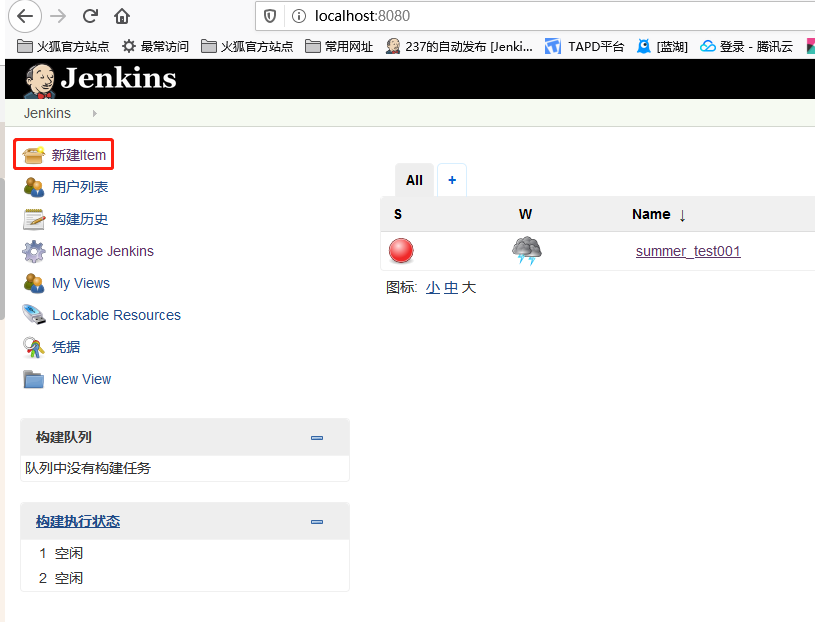815x622 pixels.
Task: Open the New View link
Action: coord(82,379)
